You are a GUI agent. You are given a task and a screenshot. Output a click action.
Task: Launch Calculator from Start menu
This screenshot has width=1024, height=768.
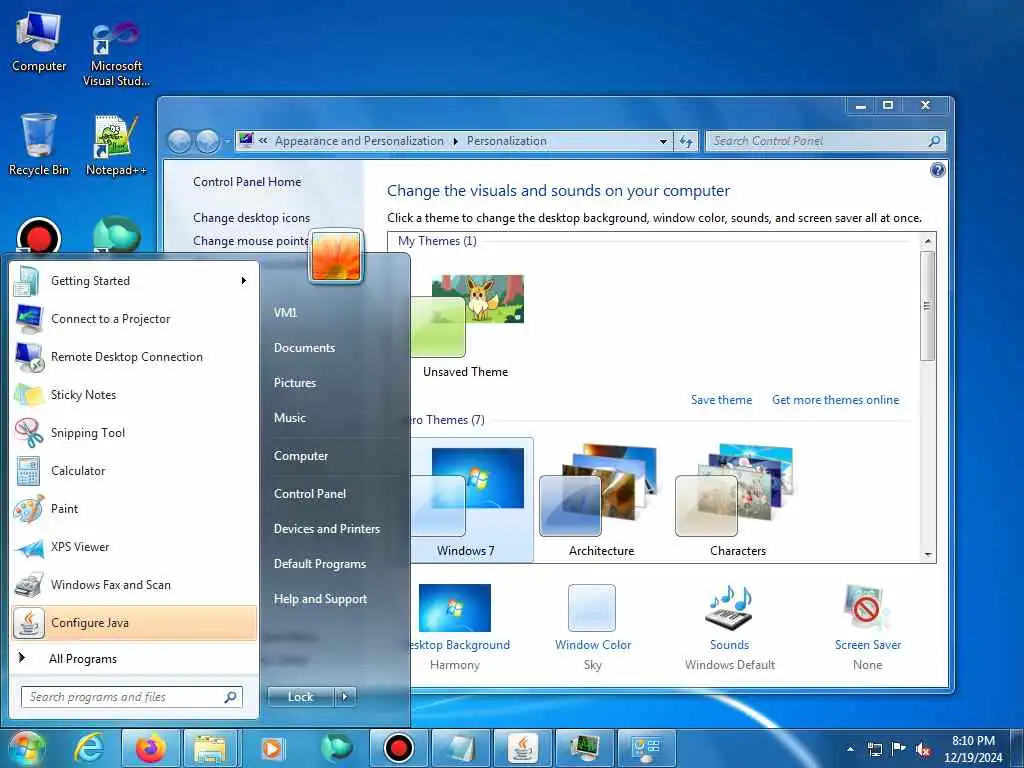click(x=134, y=471)
